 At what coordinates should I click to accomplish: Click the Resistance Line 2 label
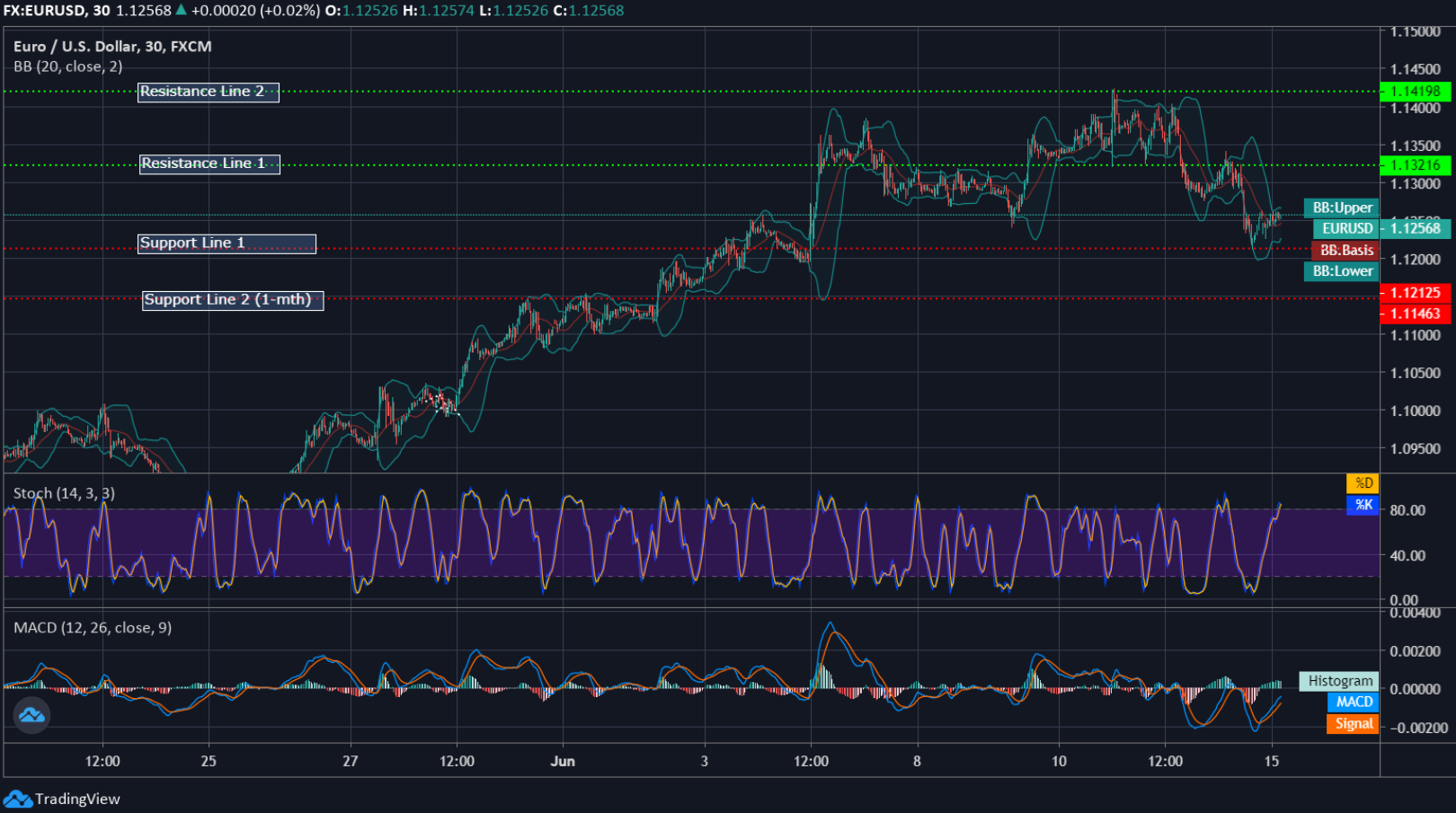(x=208, y=91)
